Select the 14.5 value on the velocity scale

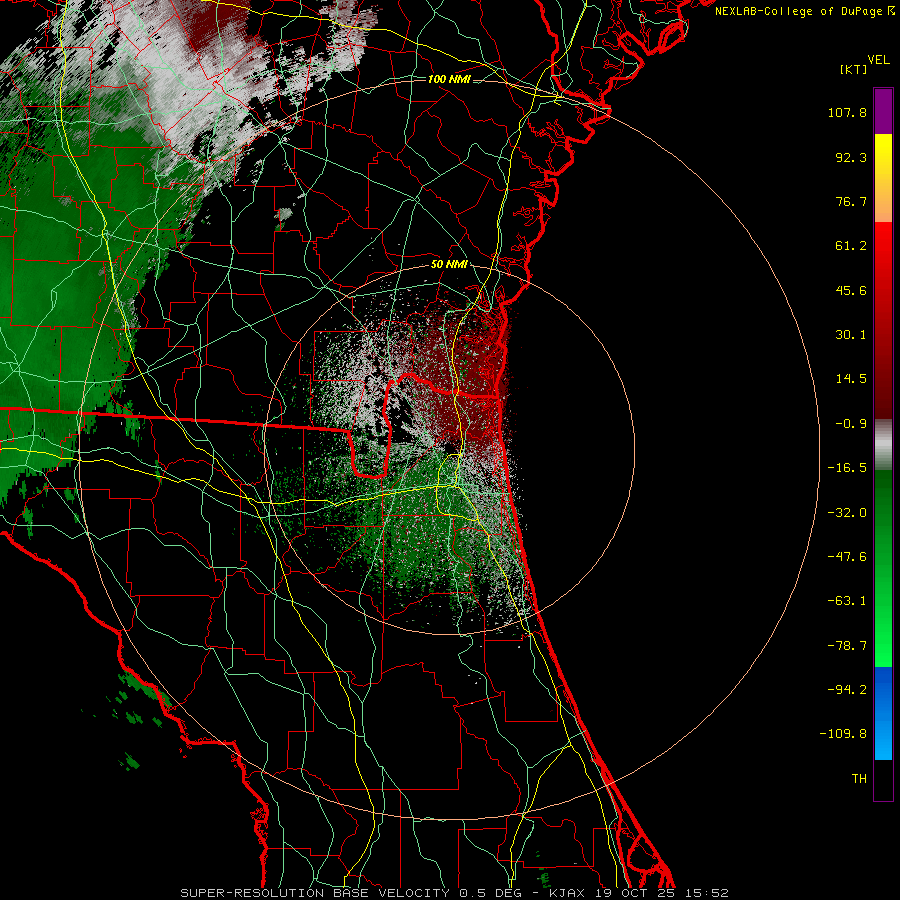coord(851,379)
